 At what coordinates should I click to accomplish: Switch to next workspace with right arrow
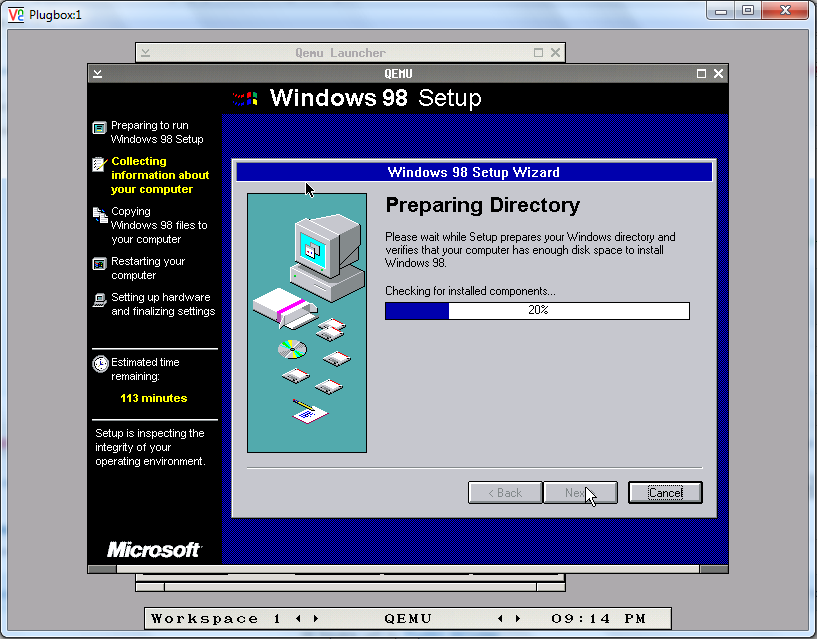click(x=316, y=619)
